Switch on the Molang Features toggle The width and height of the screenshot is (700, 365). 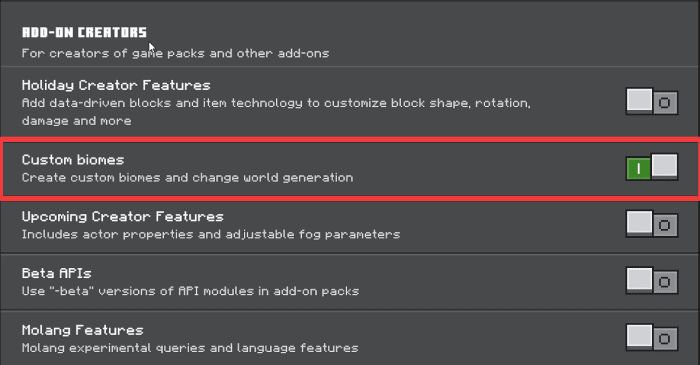[652, 337]
